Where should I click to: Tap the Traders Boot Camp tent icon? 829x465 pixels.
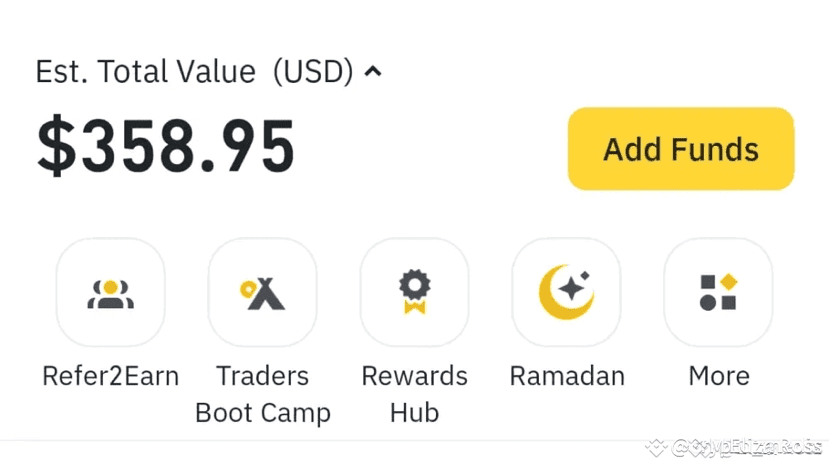click(x=262, y=292)
